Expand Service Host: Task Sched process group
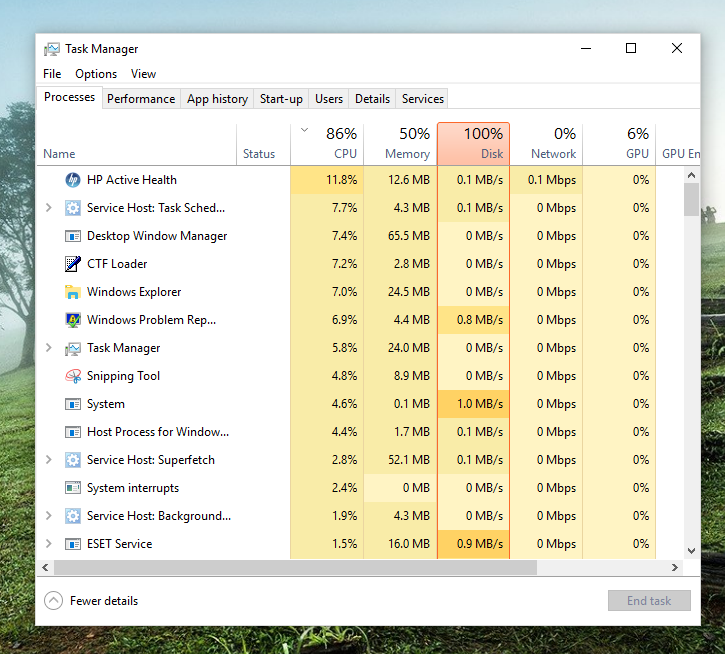The image size is (725, 654). point(49,208)
